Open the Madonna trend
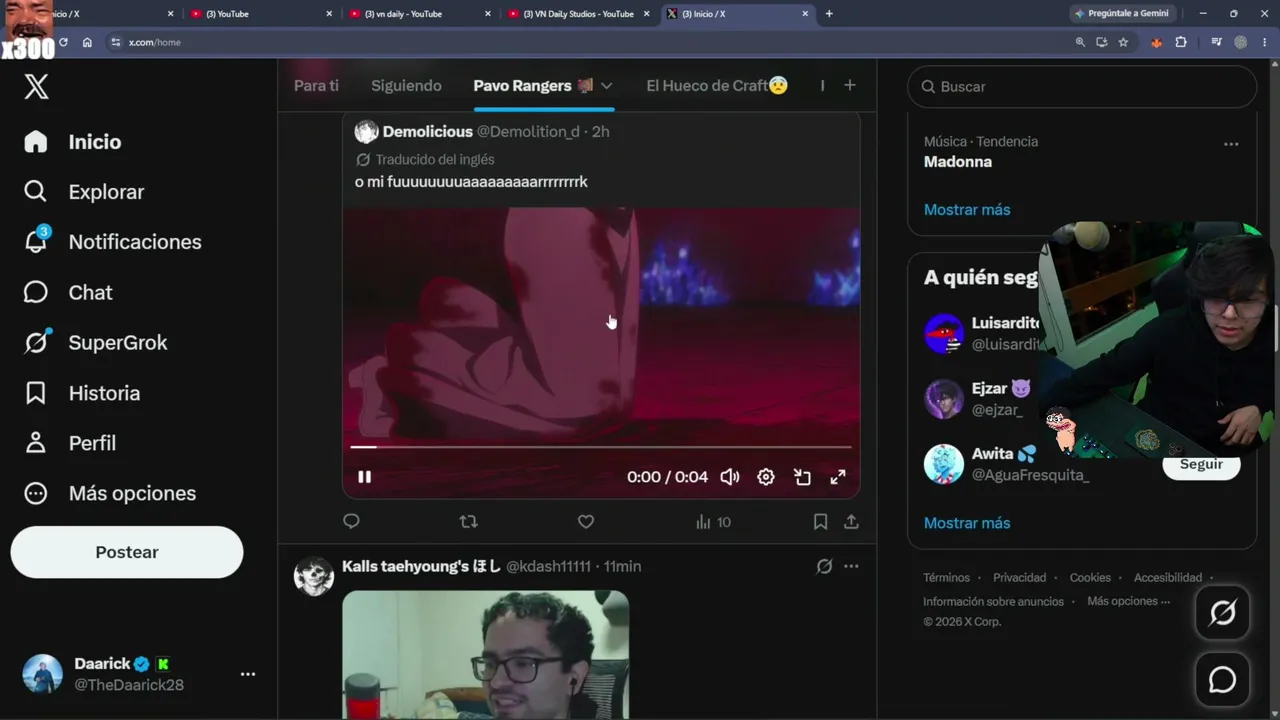This screenshot has height=720, width=1280. coord(958,162)
